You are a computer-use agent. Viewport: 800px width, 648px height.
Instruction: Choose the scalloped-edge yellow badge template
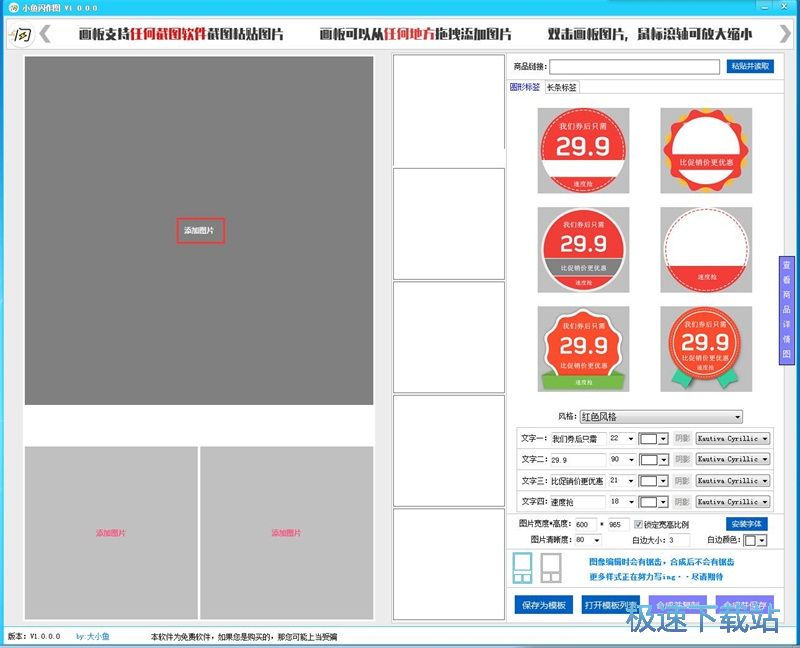pos(706,151)
